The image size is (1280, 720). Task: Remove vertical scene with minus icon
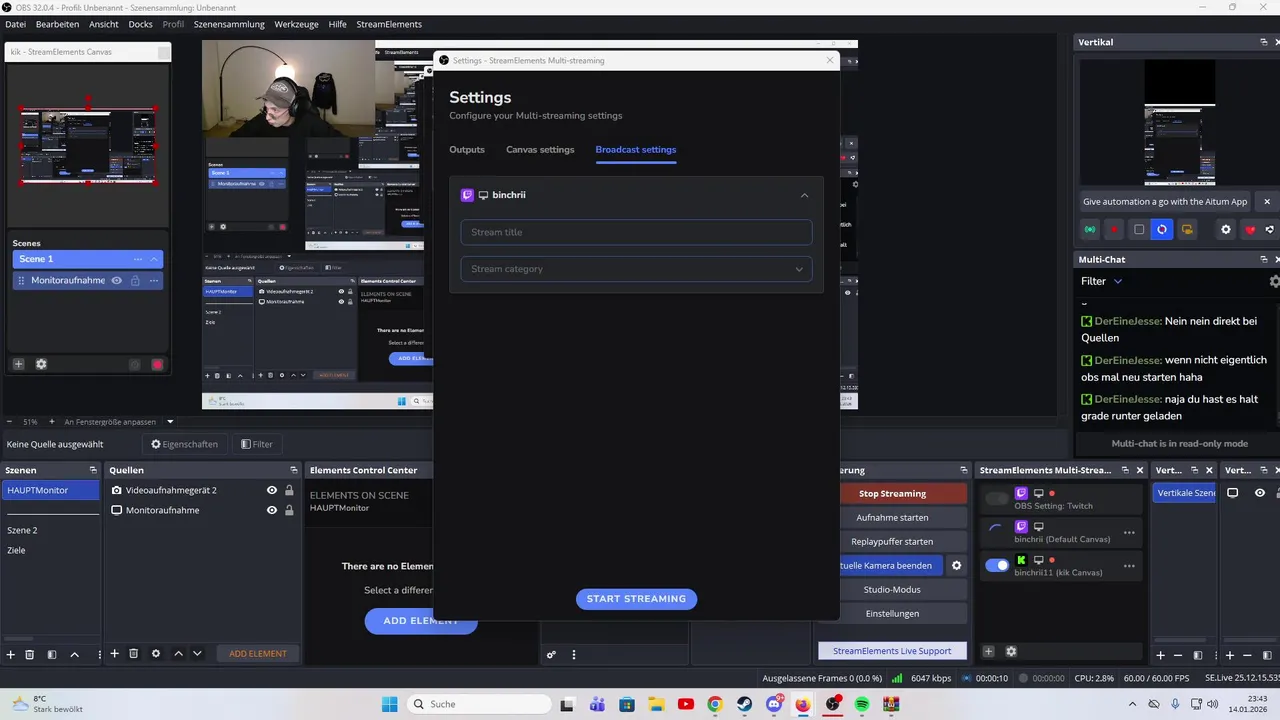[x=1180, y=655]
